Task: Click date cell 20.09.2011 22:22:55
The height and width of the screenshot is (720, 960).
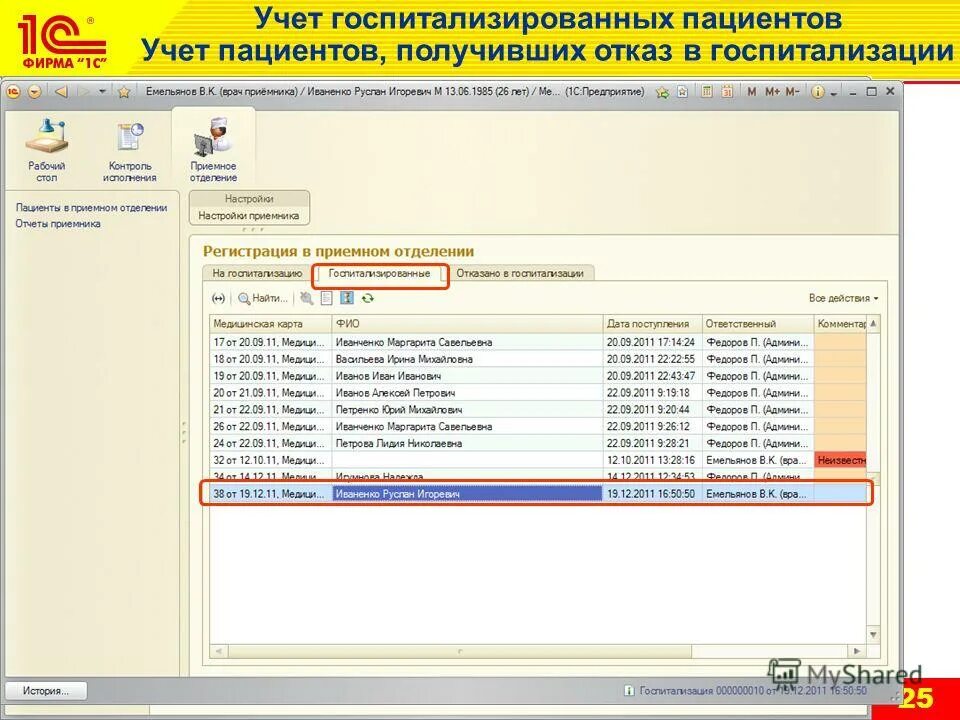Action: [x=652, y=359]
